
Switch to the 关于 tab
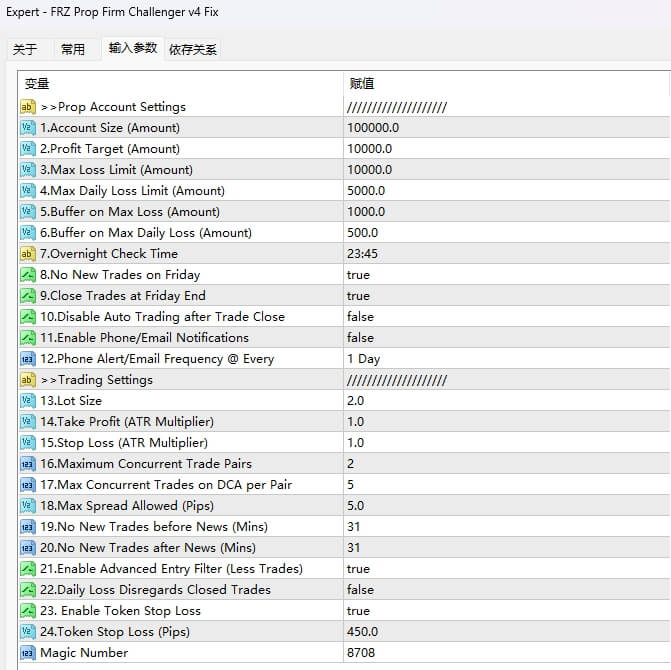25,49
